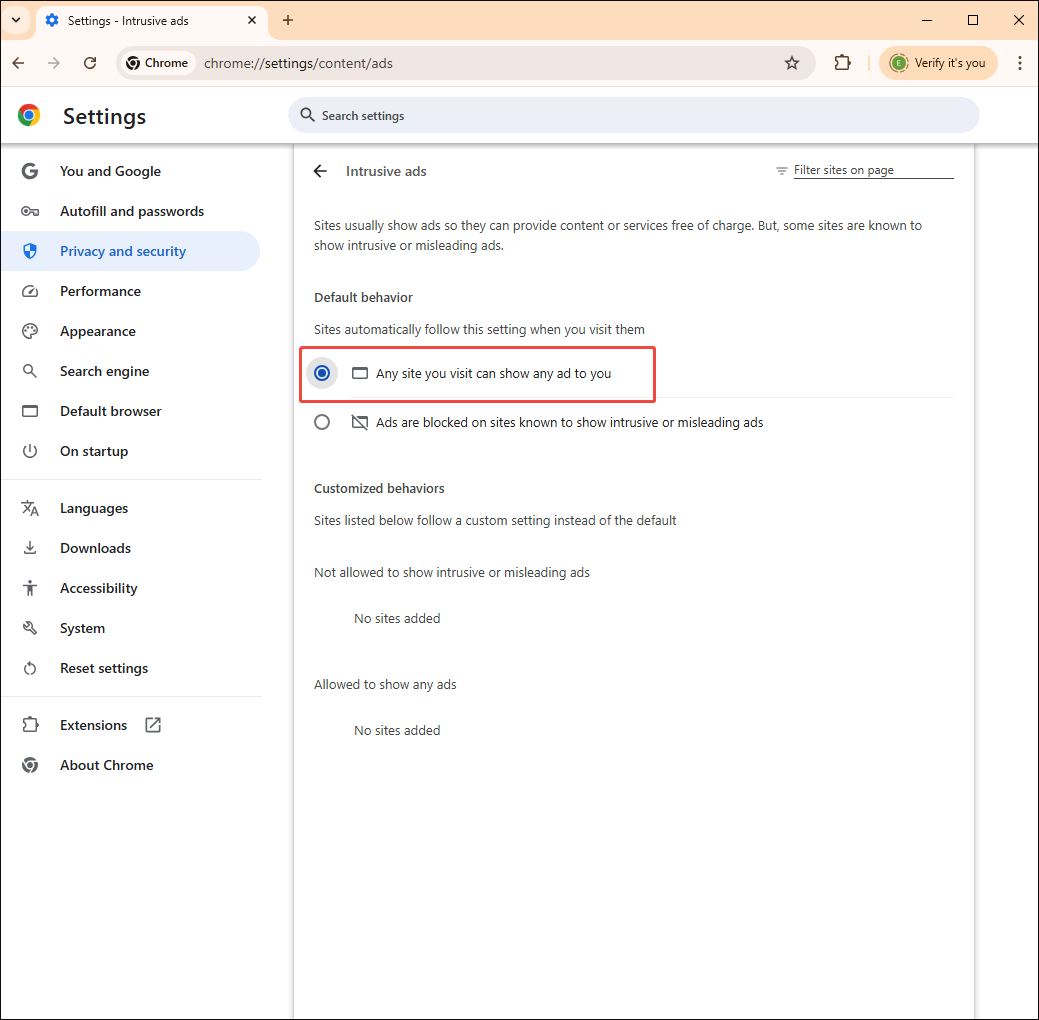Click inside the Search settings field
The height and width of the screenshot is (1020, 1039).
[x=635, y=115]
